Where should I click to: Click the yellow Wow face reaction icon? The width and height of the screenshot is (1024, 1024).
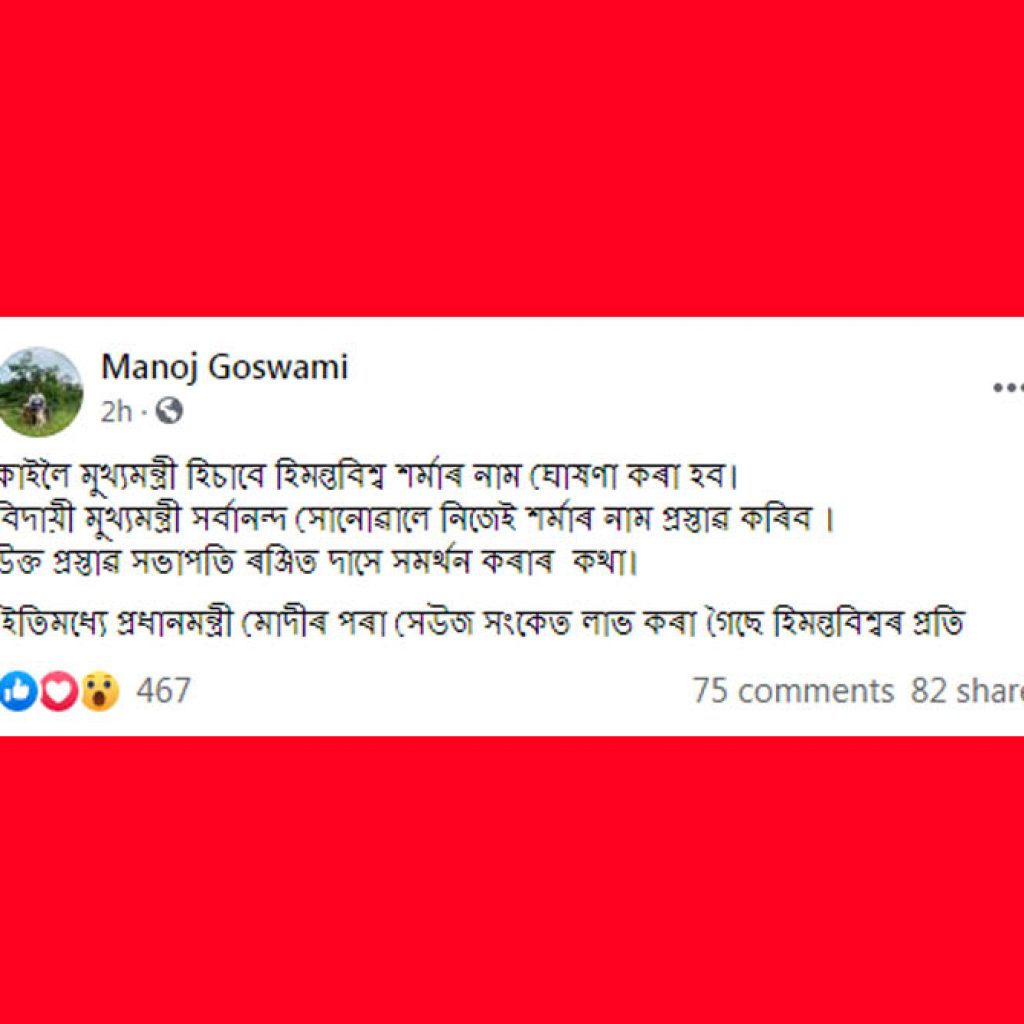pos(100,690)
